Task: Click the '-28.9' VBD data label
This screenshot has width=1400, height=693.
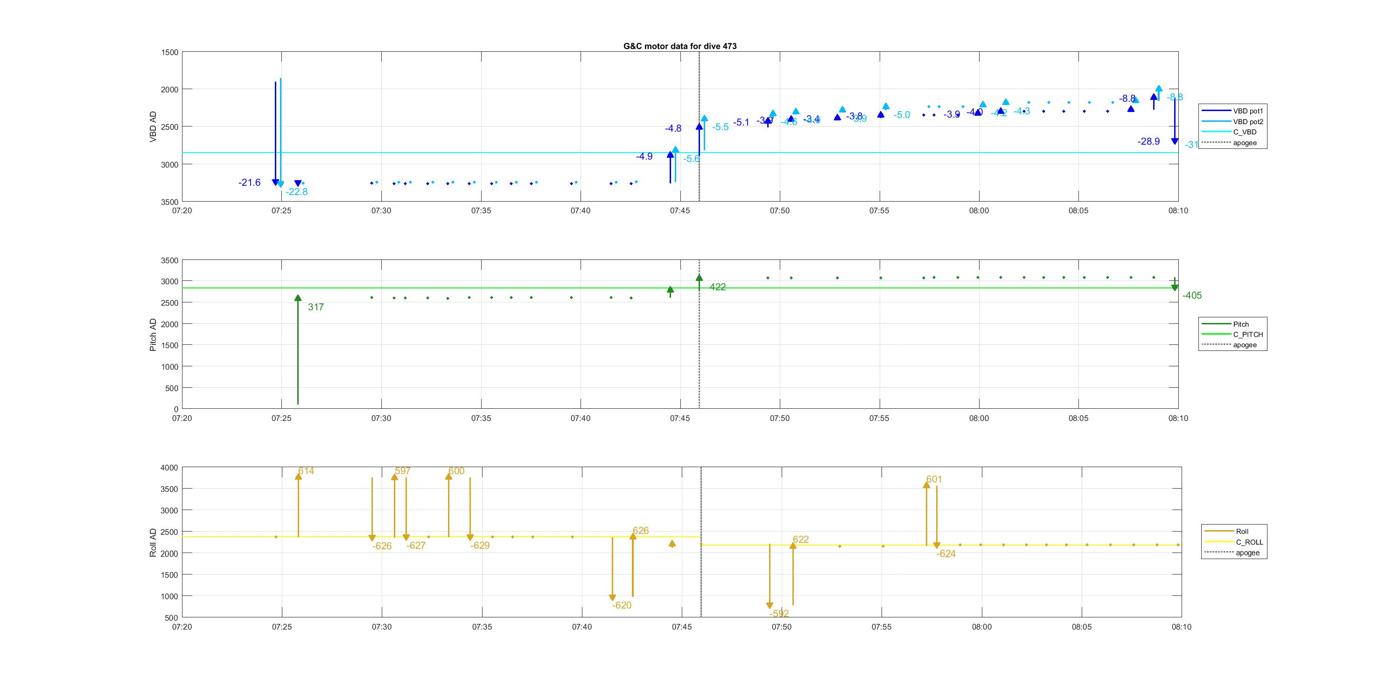Action: click(x=1148, y=142)
